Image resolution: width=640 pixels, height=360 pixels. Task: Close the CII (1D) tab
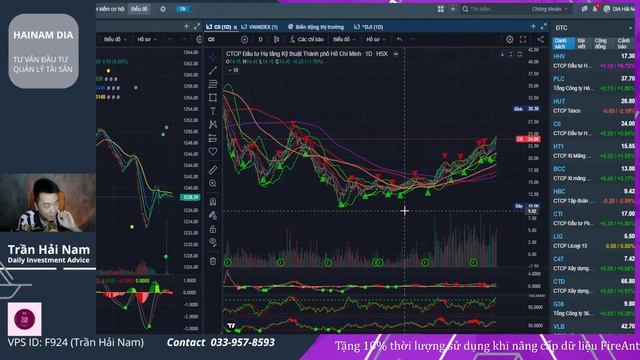coord(236,27)
